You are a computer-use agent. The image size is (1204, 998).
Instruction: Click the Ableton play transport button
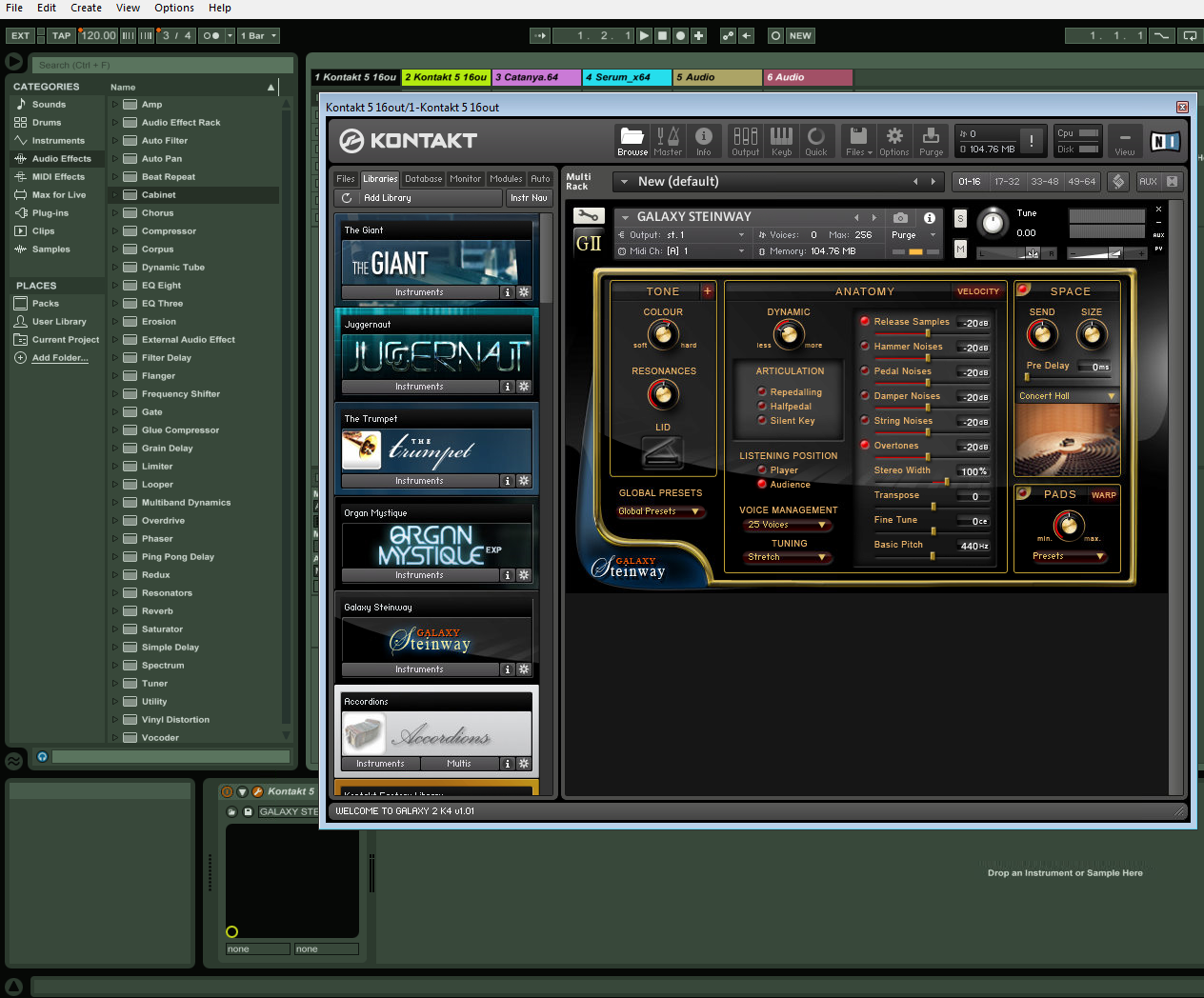tap(645, 36)
